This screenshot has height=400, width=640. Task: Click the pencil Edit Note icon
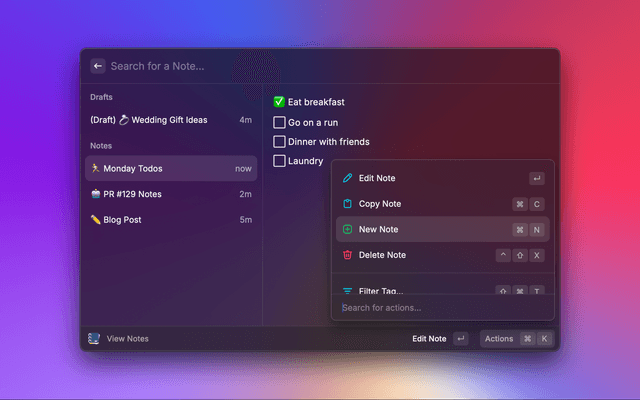(x=347, y=178)
